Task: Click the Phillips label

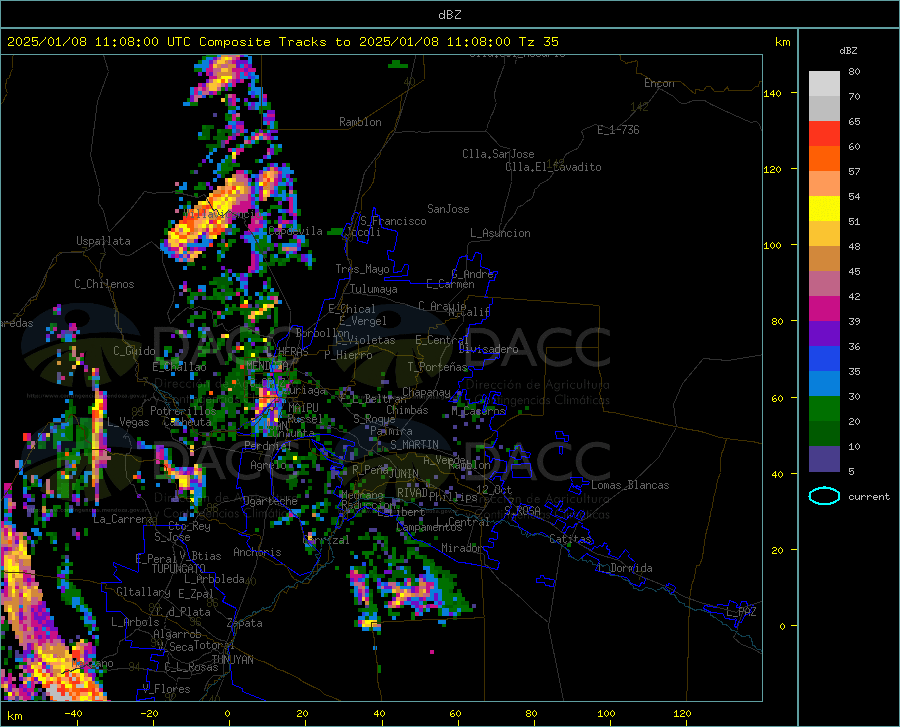Action: coord(453,497)
